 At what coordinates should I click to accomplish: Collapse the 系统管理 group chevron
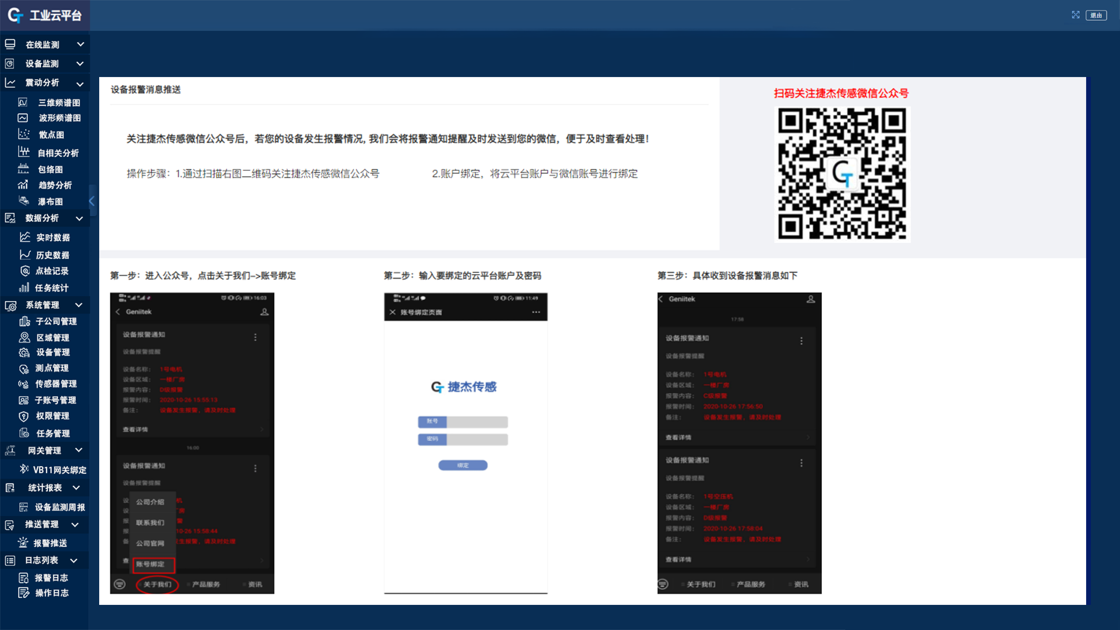click(79, 305)
